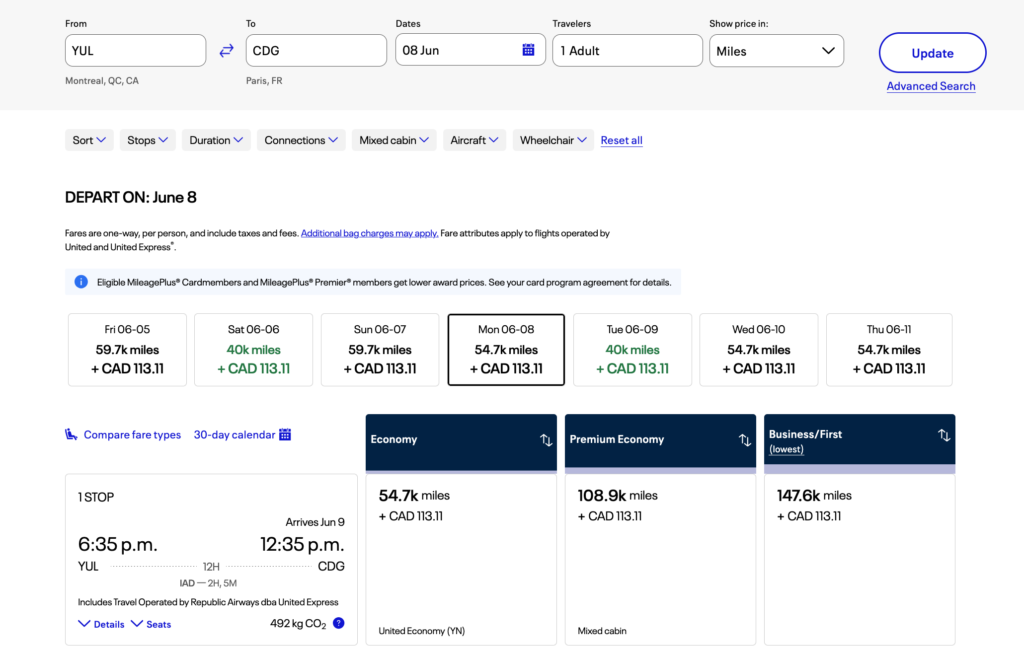Screen dimensions: 1024x649
Task: Open the Advanced Search link
Action: [x=931, y=86]
